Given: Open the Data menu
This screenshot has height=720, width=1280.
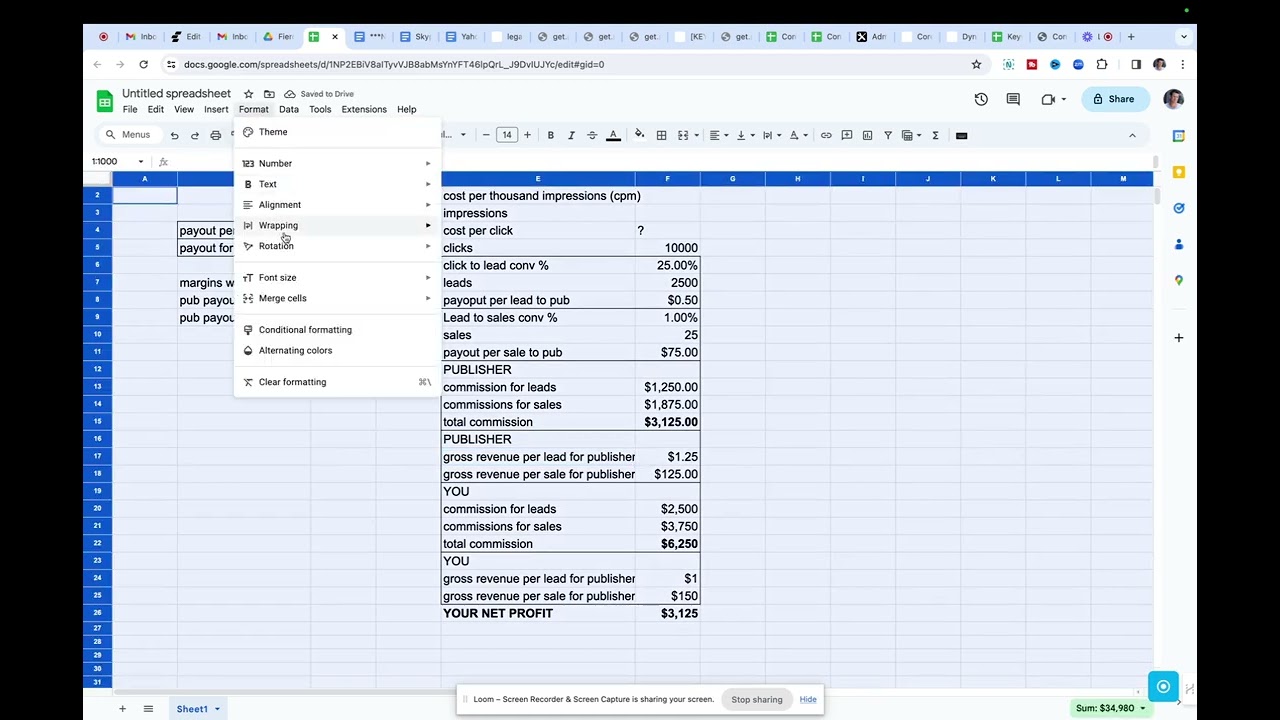Looking at the screenshot, I should tap(289, 110).
